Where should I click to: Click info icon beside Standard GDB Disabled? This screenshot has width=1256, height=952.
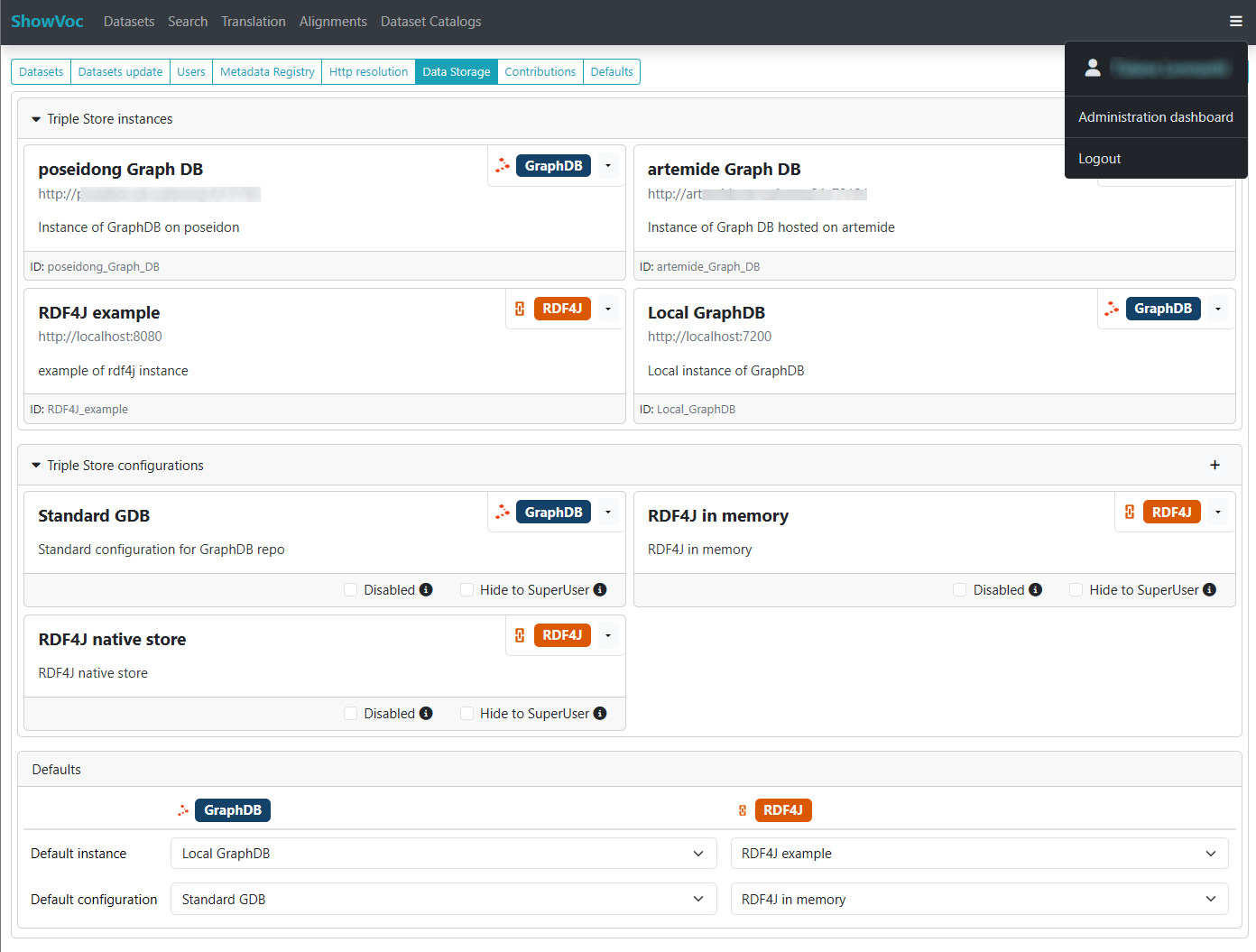(426, 590)
